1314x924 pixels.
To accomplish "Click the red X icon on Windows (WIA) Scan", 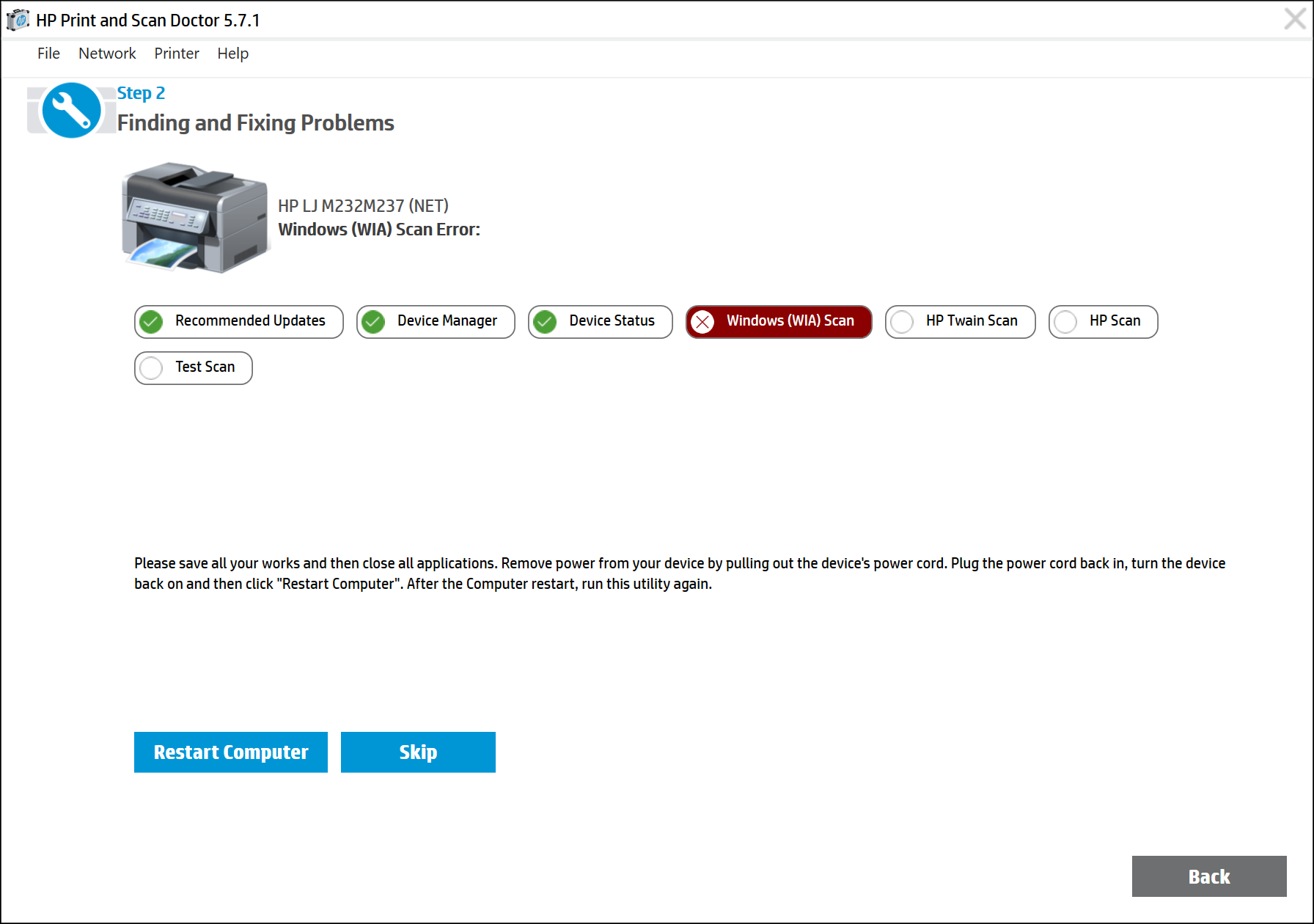I will tap(704, 321).
